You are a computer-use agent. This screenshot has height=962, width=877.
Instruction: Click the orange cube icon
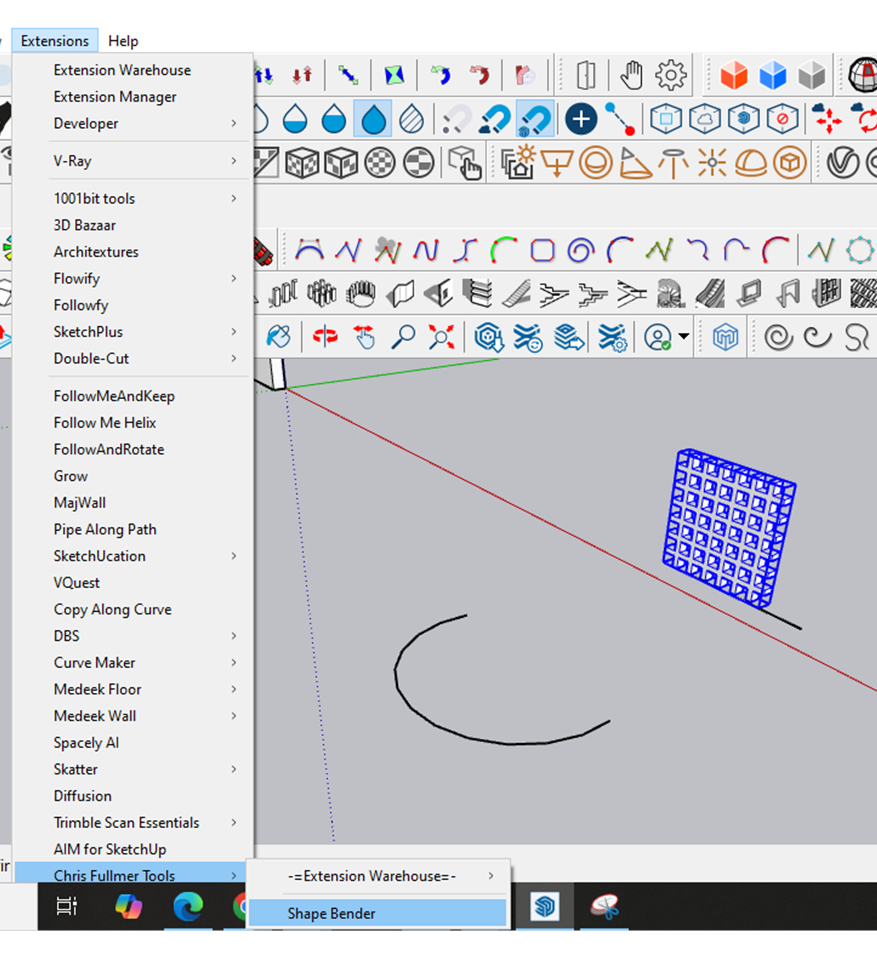[733, 75]
